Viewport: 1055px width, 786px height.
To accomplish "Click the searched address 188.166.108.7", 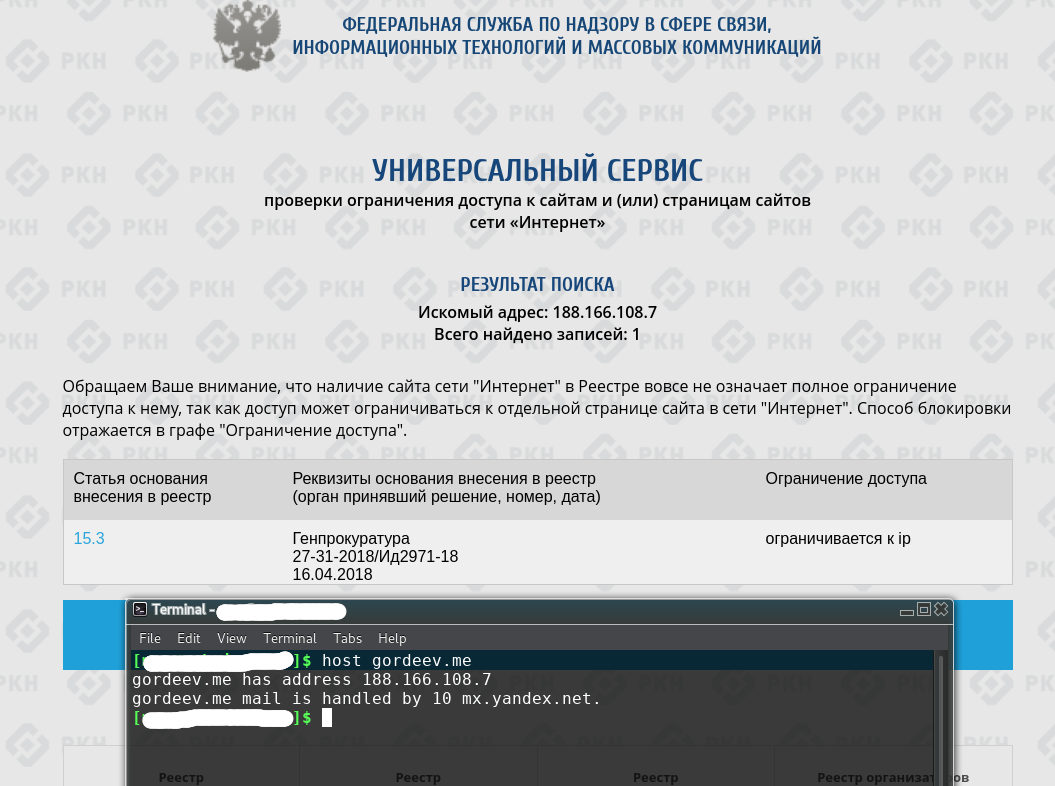I will point(605,312).
